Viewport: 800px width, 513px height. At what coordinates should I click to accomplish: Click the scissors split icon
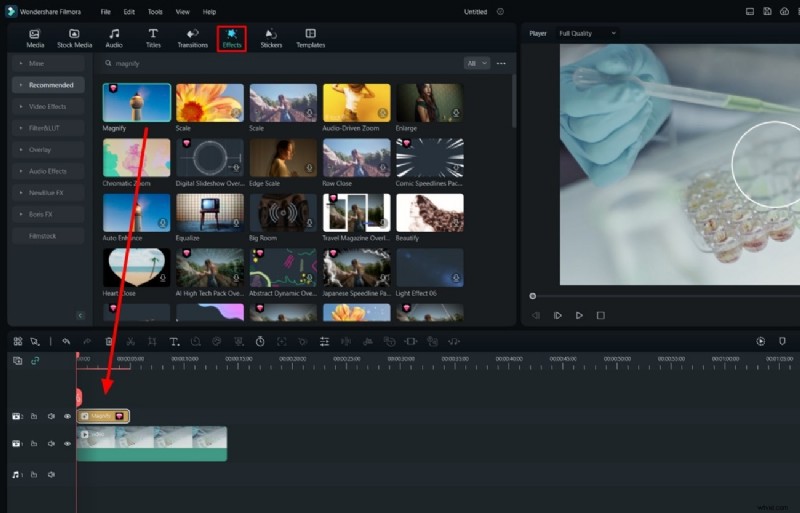(131, 341)
